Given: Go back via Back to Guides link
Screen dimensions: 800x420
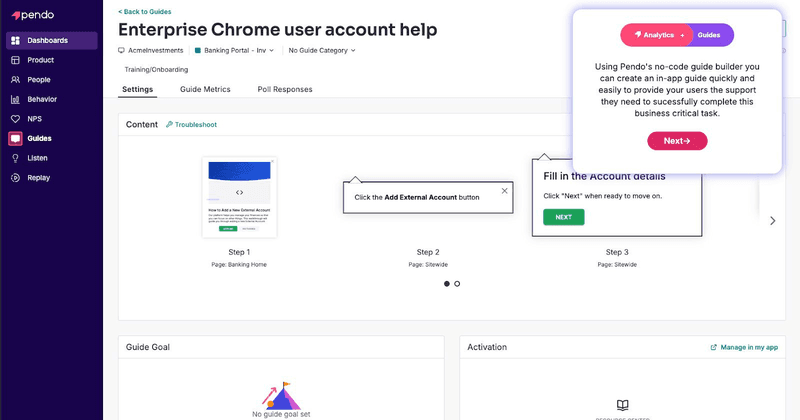Looking at the screenshot, I should tap(144, 12).
